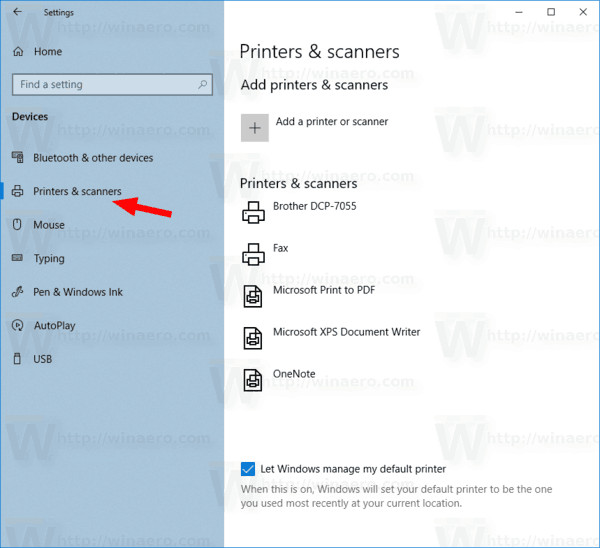
Task: Select the Fax device name
Action: click(280, 248)
